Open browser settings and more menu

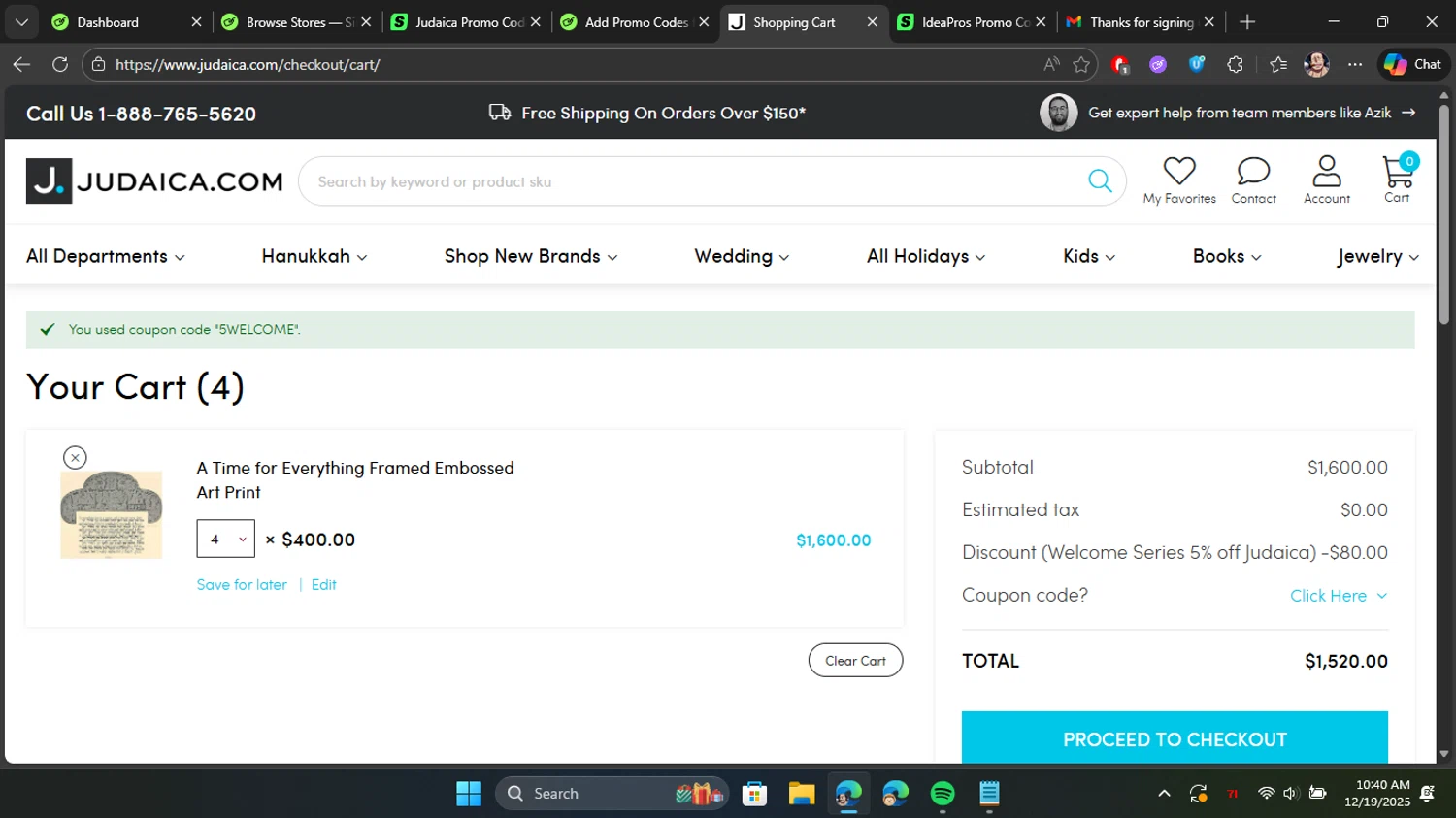click(1355, 64)
